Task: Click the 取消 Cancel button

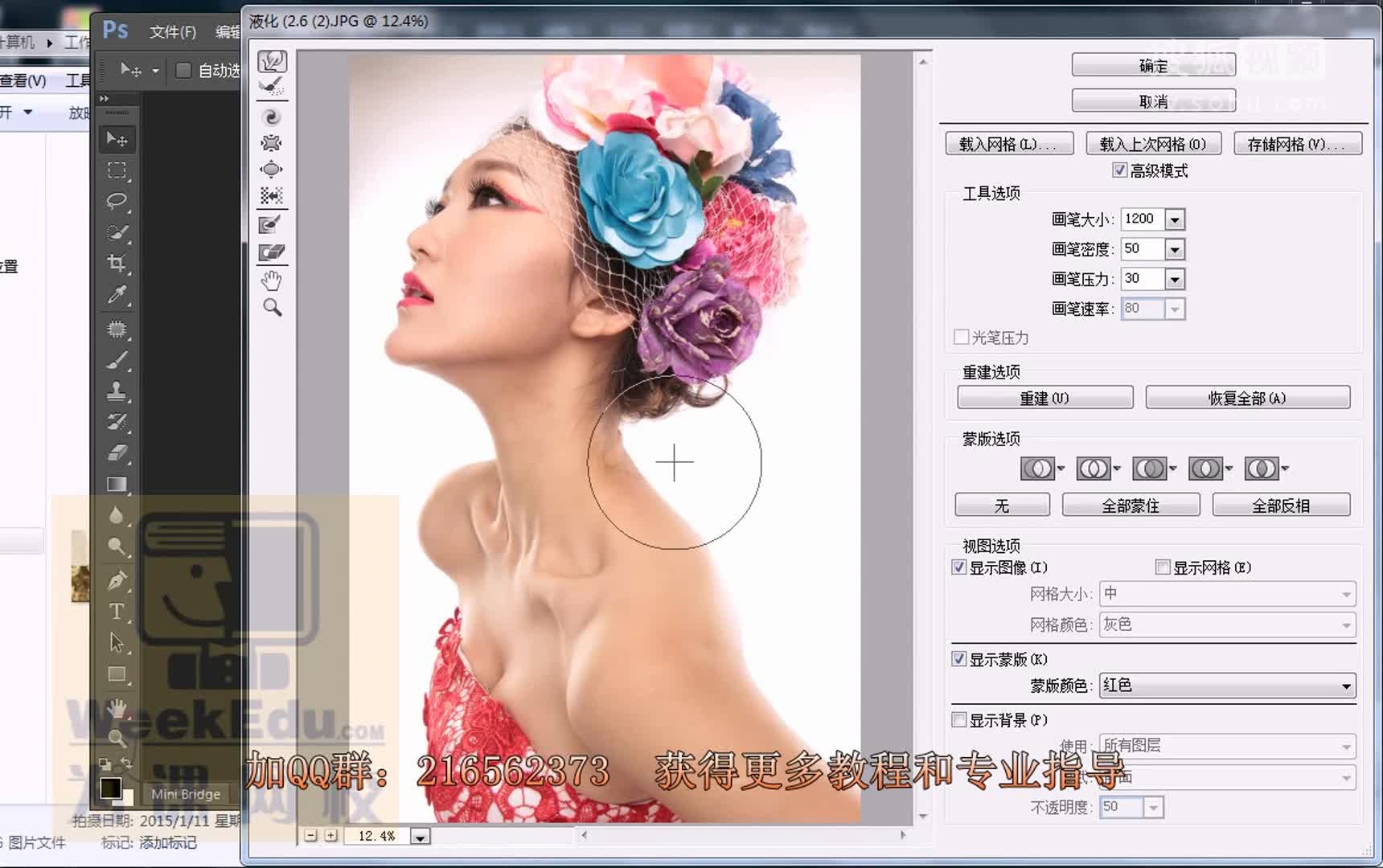Action: pos(1153,101)
